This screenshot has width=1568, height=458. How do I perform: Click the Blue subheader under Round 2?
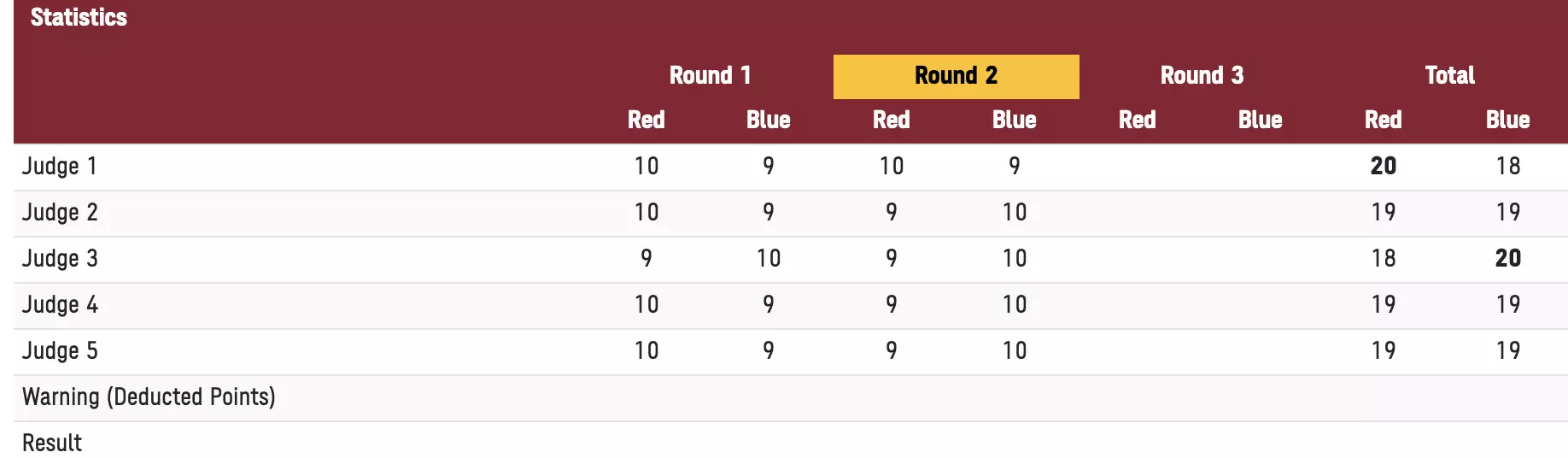click(x=1014, y=120)
